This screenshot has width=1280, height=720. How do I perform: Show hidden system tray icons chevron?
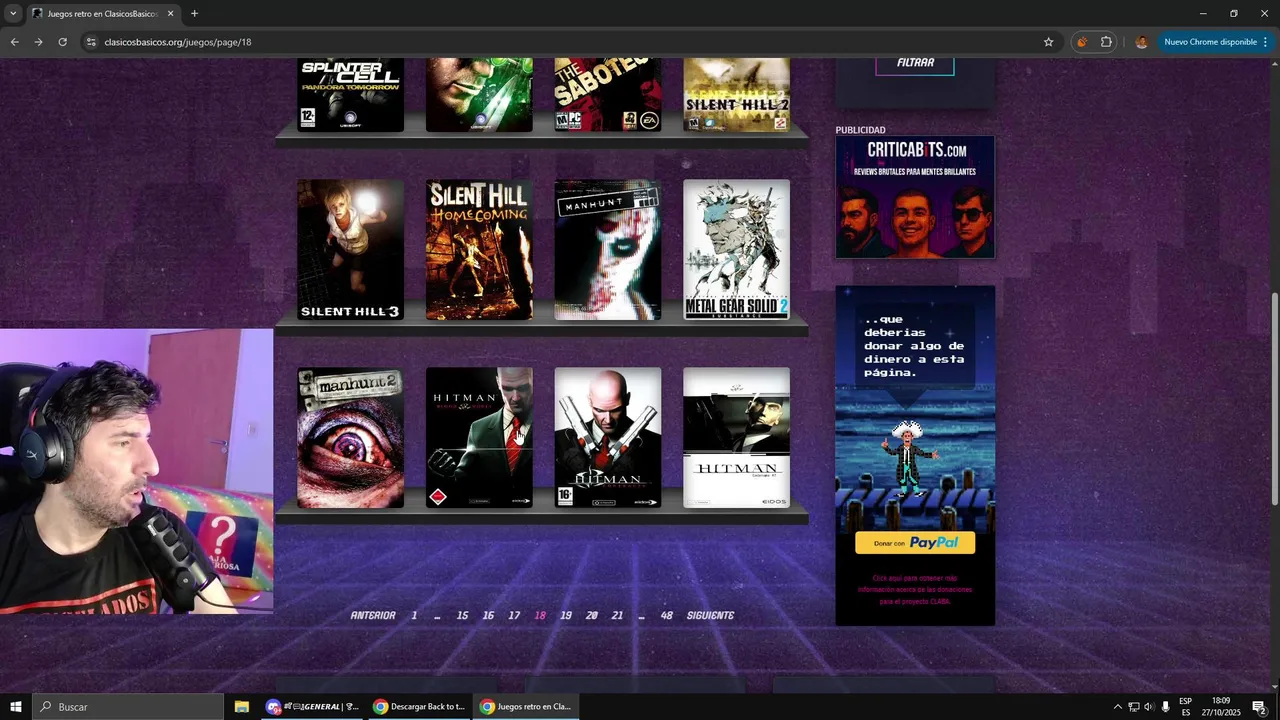pos(1117,707)
